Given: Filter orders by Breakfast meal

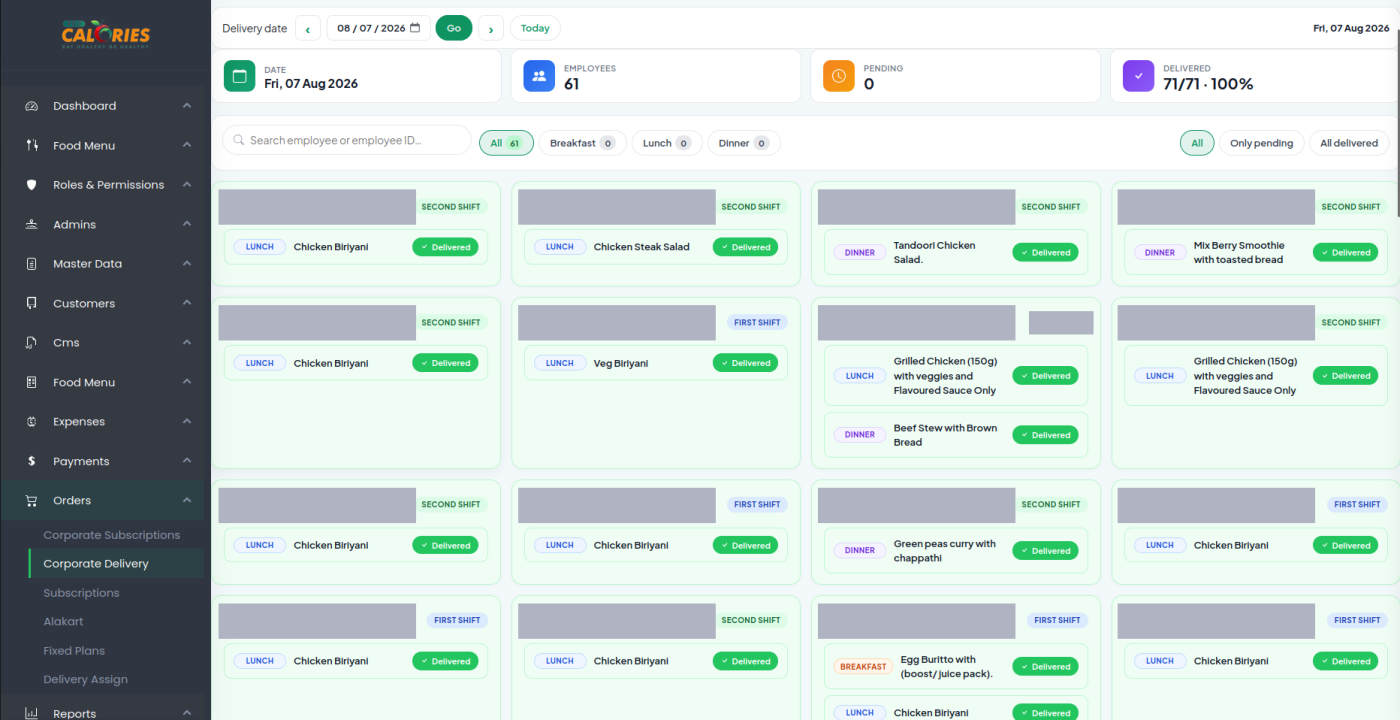Looking at the screenshot, I should click(583, 143).
